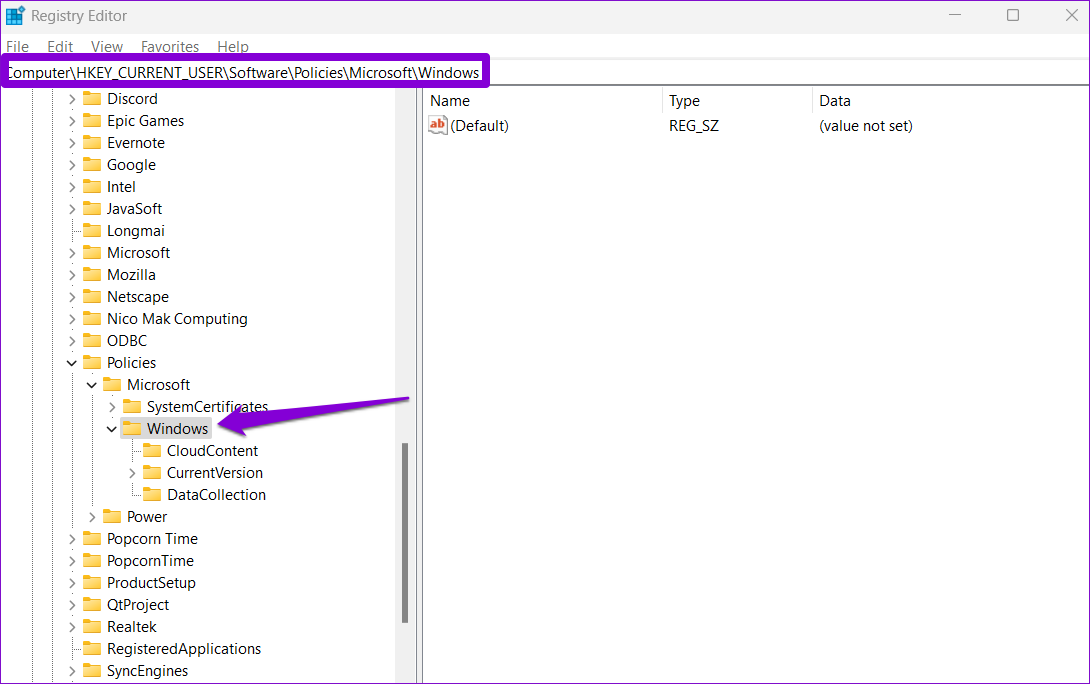Collapse the Policies key
Image resolution: width=1090 pixels, height=684 pixels.
point(72,363)
